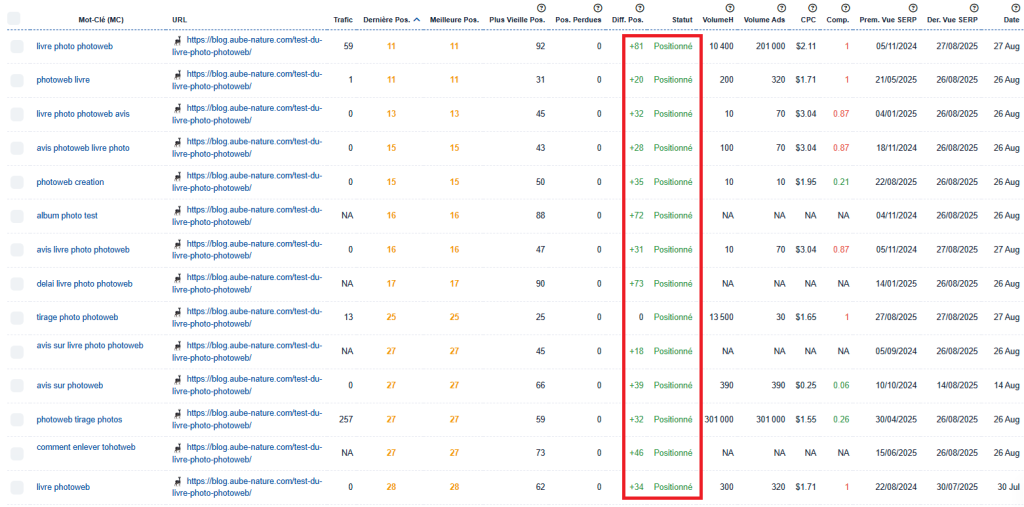Open the 'avis photoweb livre photo' keyword link
This screenshot has height=507, width=1024.
pyautogui.click(x=83, y=148)
